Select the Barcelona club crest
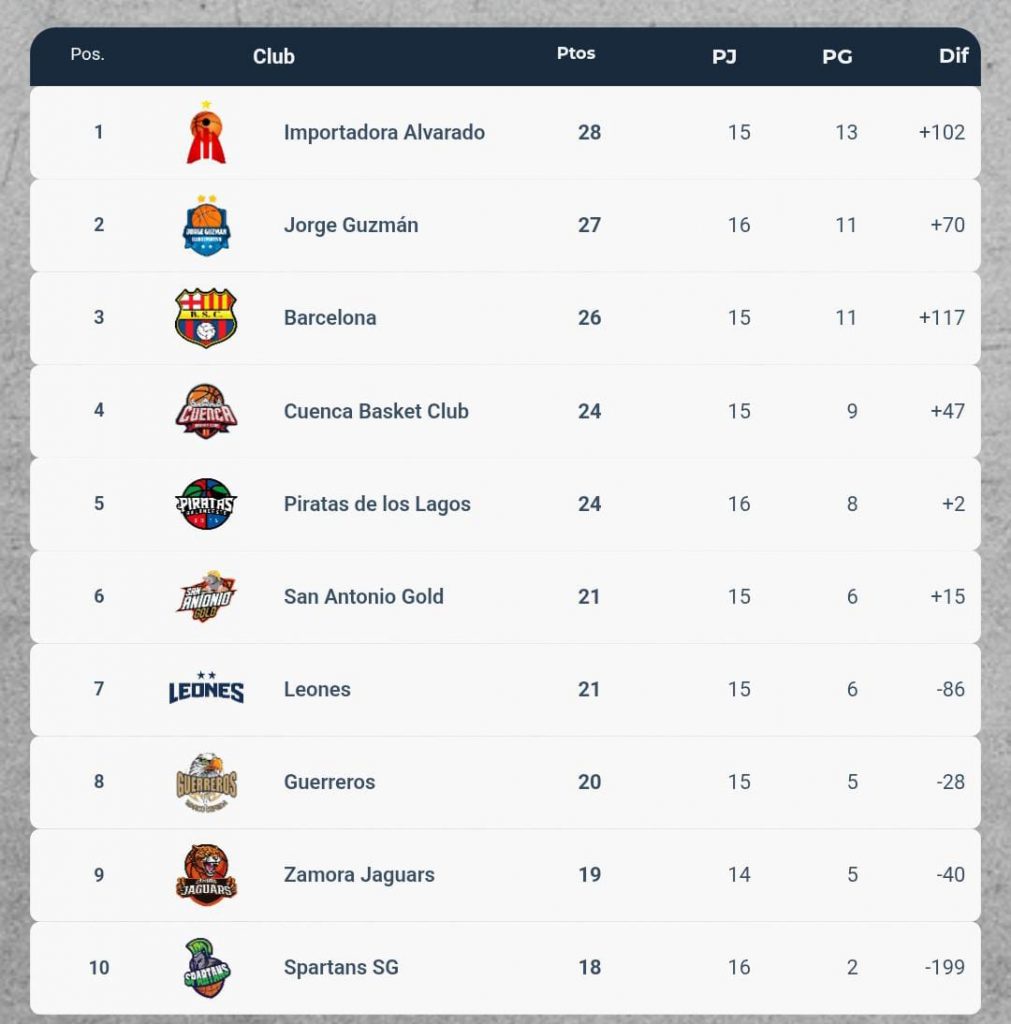The width and height of the screenshot is (1011, 1024). [206, 318]
